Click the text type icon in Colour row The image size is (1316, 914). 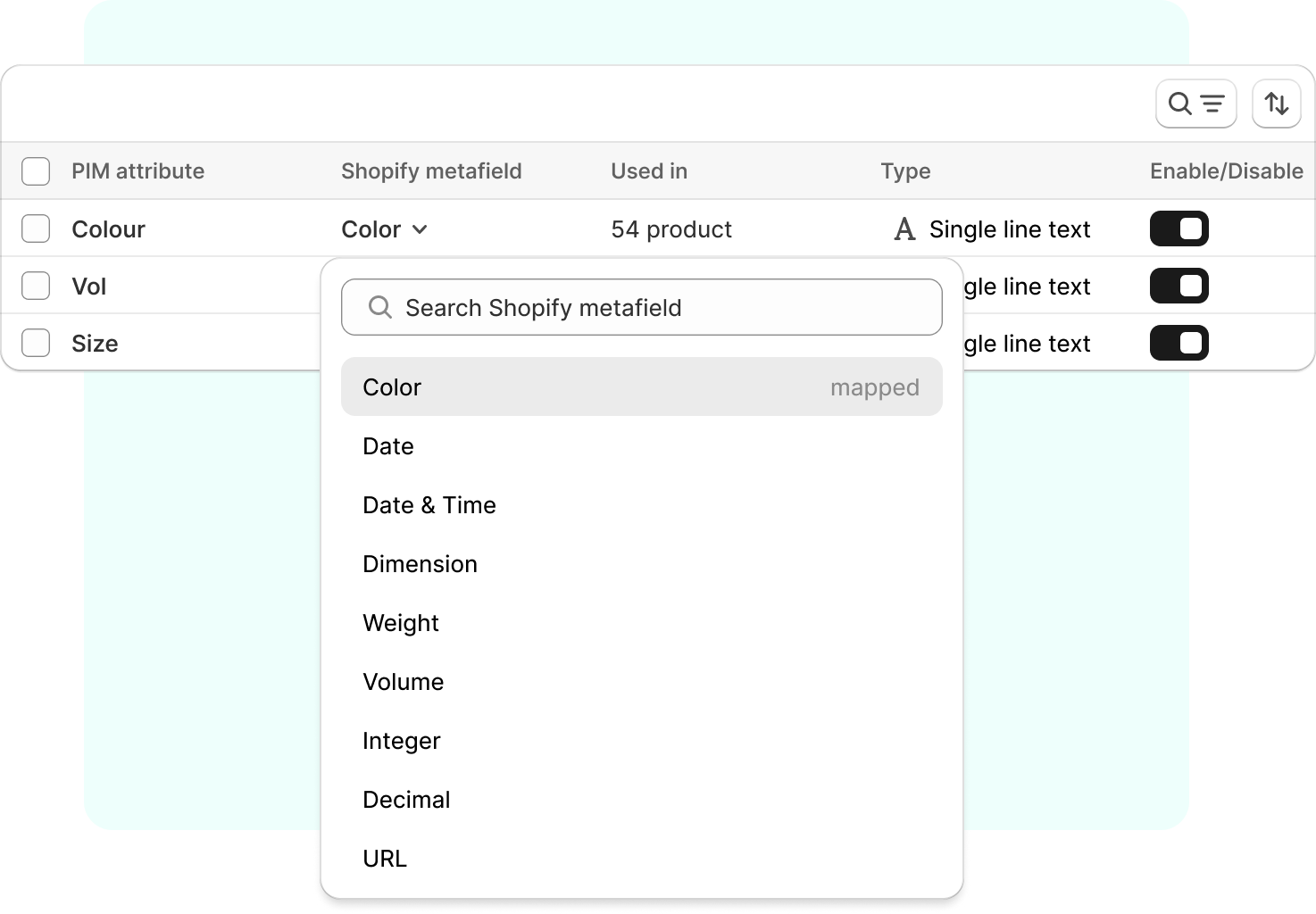(x=904, y=230)
